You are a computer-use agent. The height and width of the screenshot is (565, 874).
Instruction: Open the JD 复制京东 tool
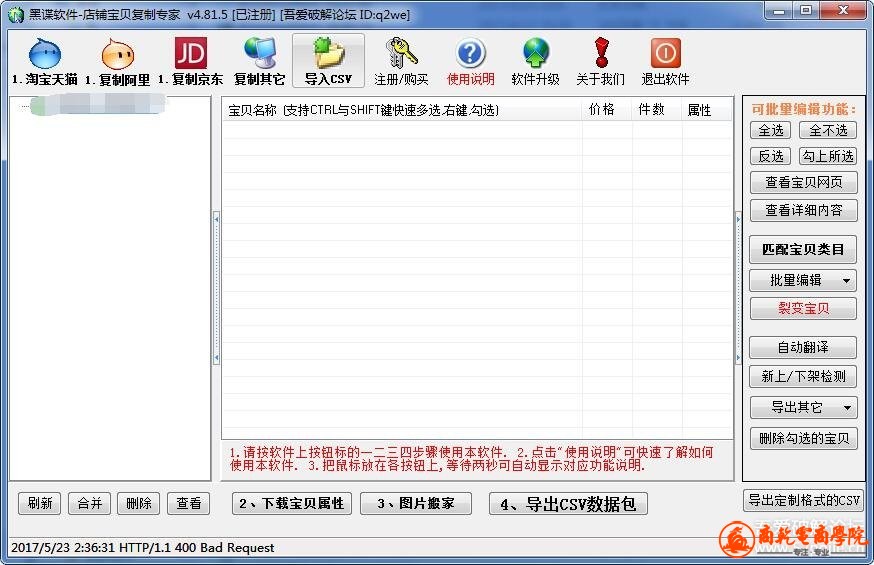coord(190,54)
